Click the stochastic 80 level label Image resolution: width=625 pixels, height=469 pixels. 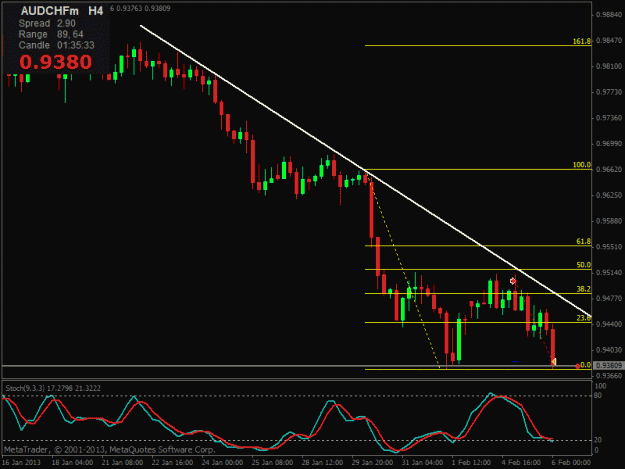click(x=598, y=395)
